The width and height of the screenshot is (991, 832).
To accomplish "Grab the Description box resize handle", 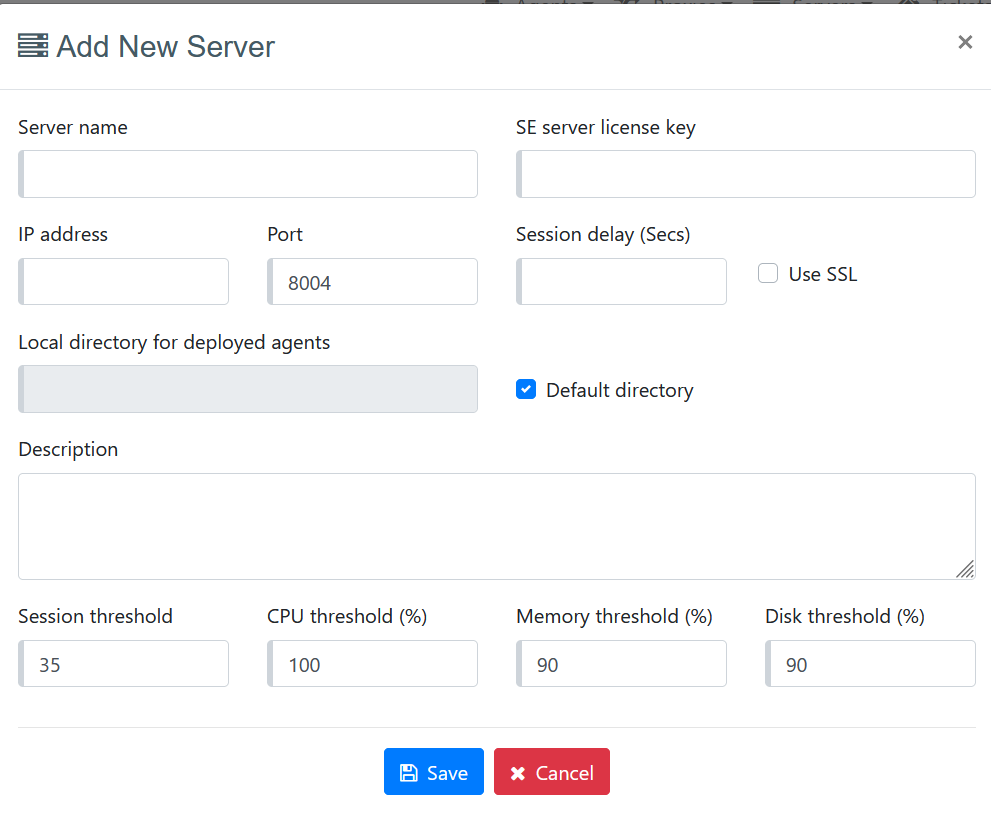I will pyautogui.click(x=965, y=569).
